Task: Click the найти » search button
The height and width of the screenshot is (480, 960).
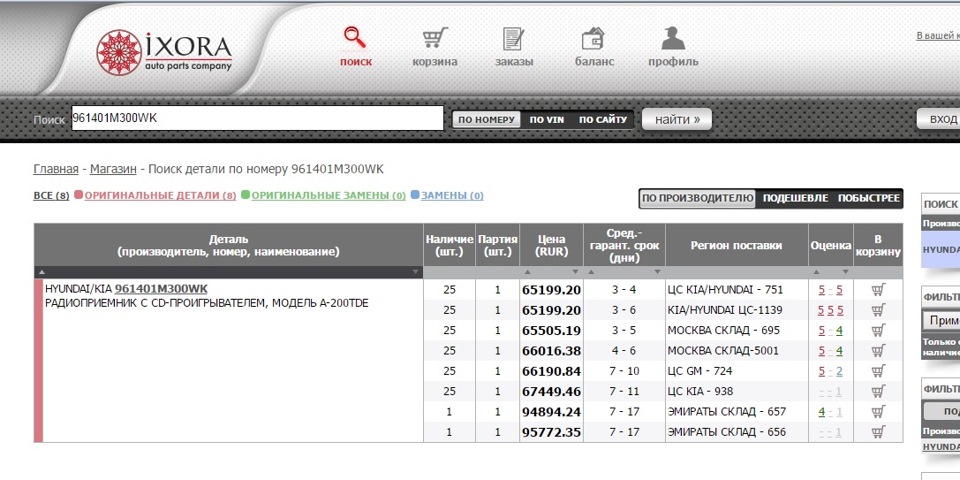Action: click(x=677, y=119)
